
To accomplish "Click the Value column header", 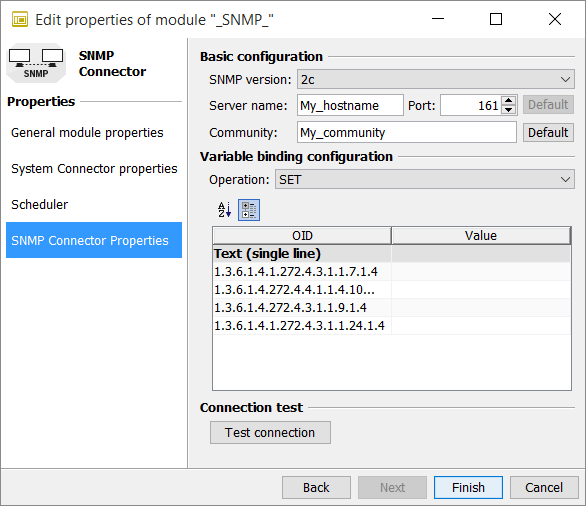I will tap(481, 235).
